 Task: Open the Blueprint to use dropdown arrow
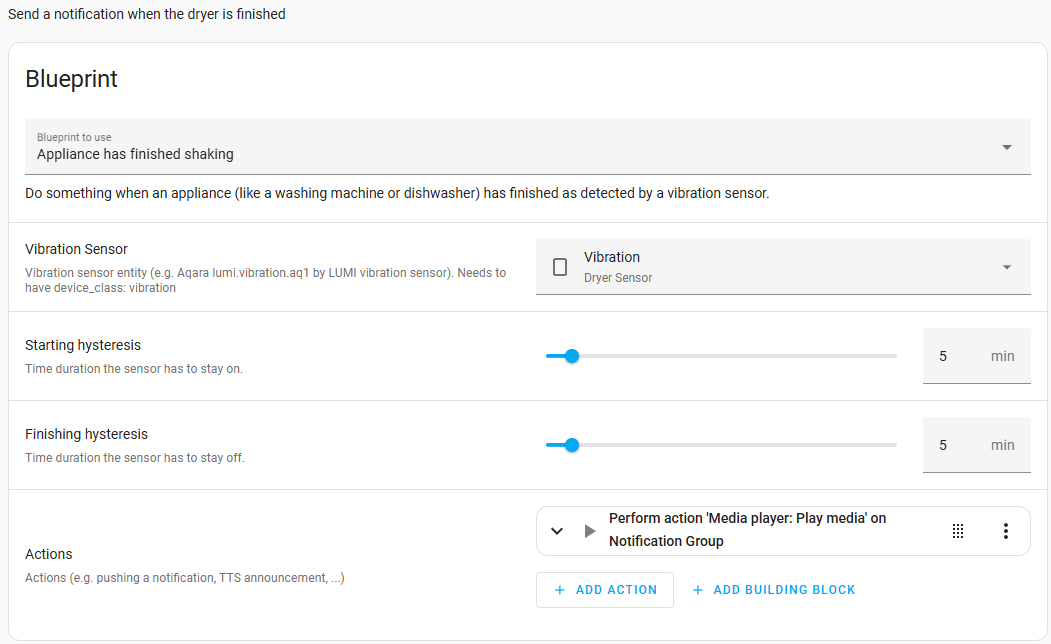(x=1006, y=147)
